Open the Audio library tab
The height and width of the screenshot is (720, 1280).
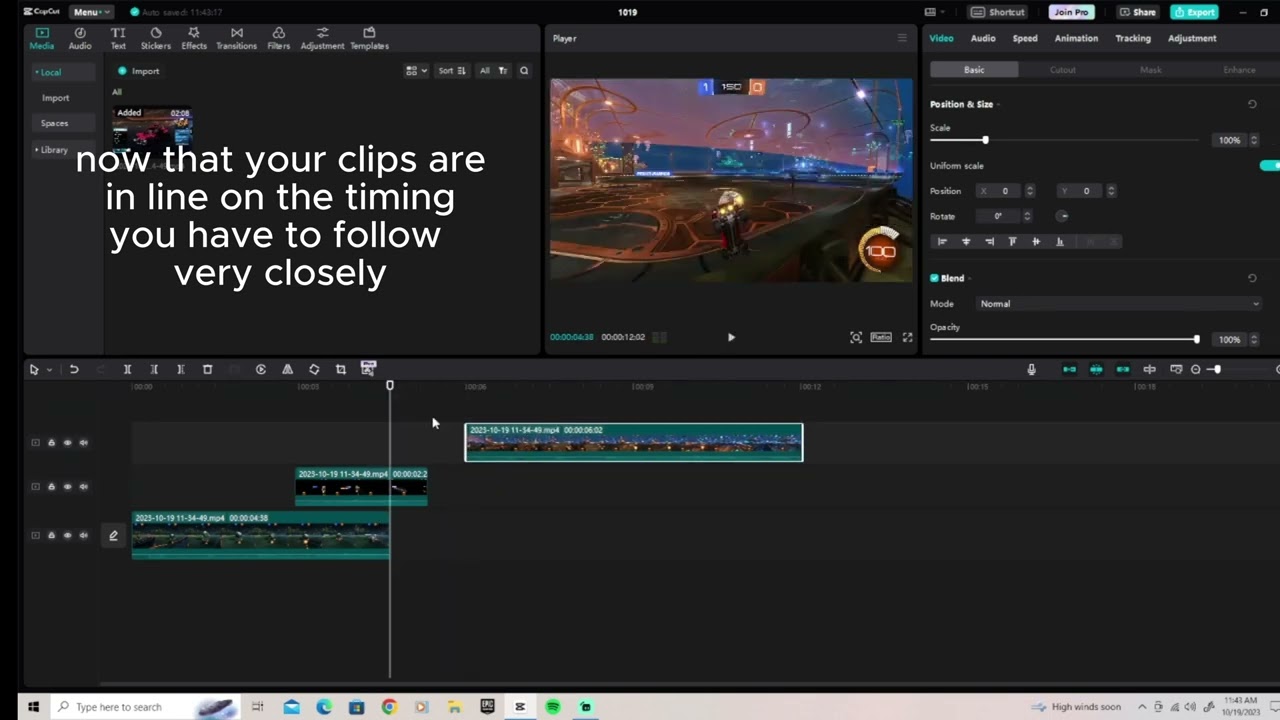tap(80, 38)
